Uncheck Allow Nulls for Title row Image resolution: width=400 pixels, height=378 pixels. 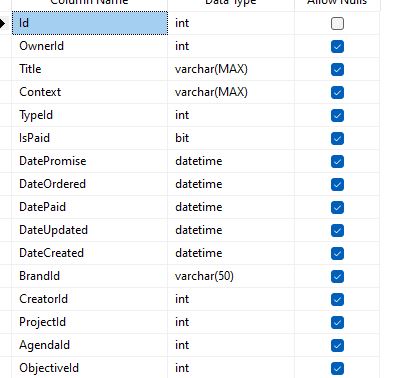pos(337,69)
